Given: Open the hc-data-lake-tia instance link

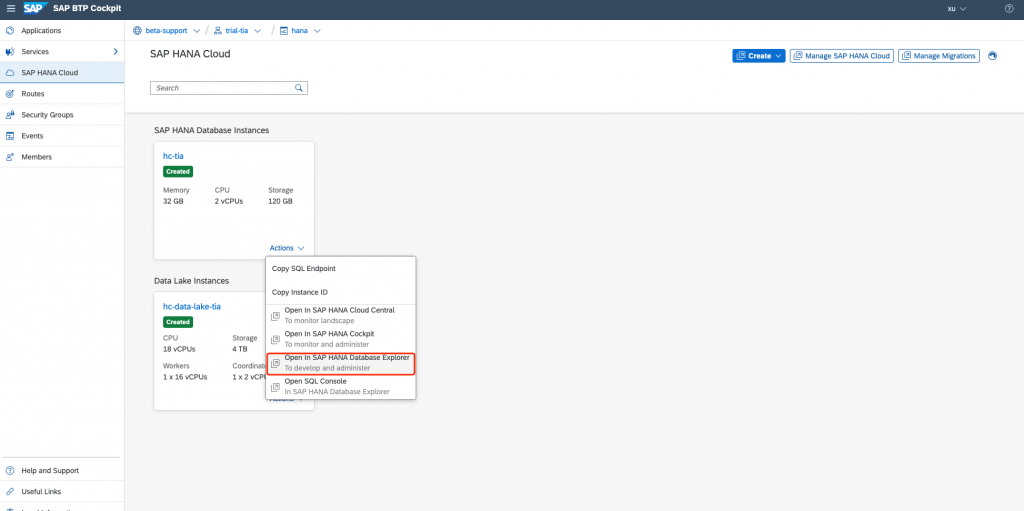Looking at the screenshot, I should [194, 306].
